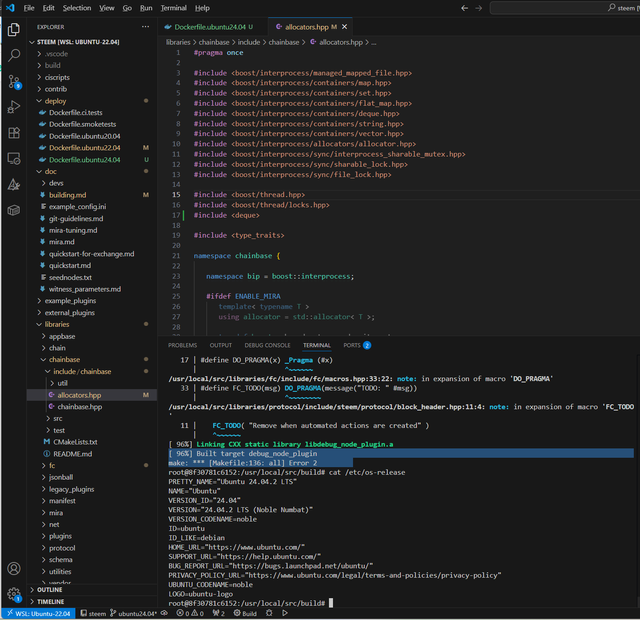Expand the OUTLINE section
The width and height of the screenshot is (640, 620).
[x=49, y=590]
